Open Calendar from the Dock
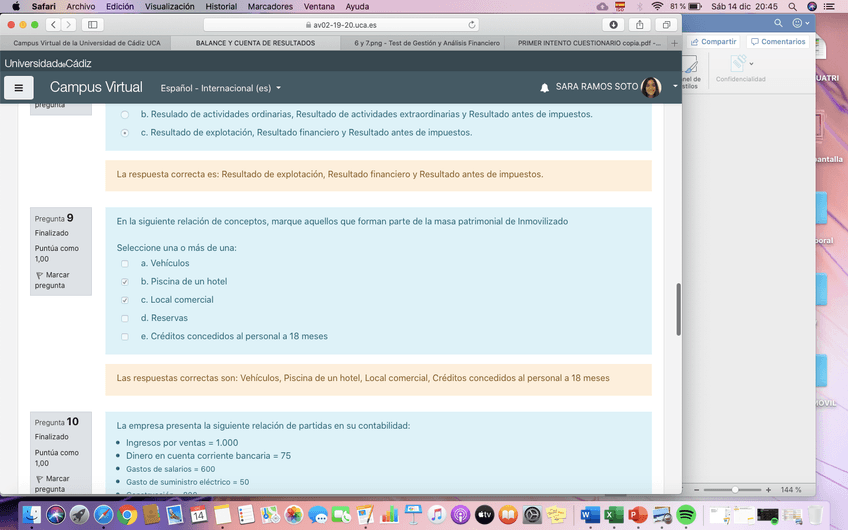Viewport: 848px width, 530px height. pyautogui.click(x=198, y=514)
